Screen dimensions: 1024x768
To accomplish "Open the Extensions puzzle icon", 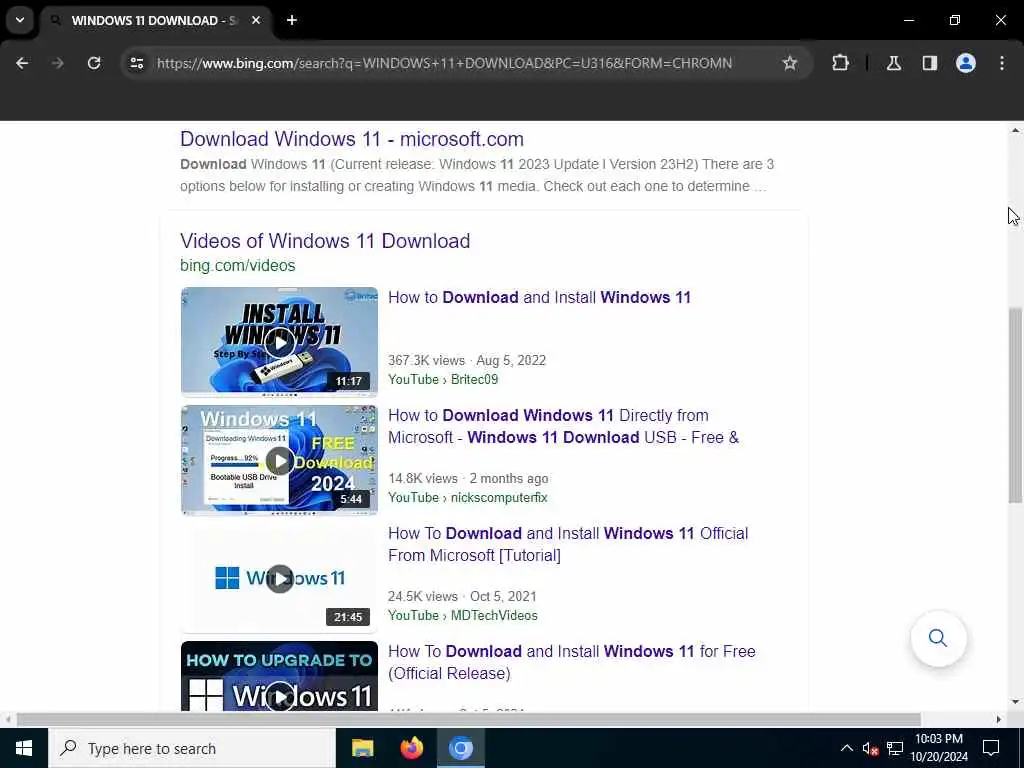I will 840,63.
